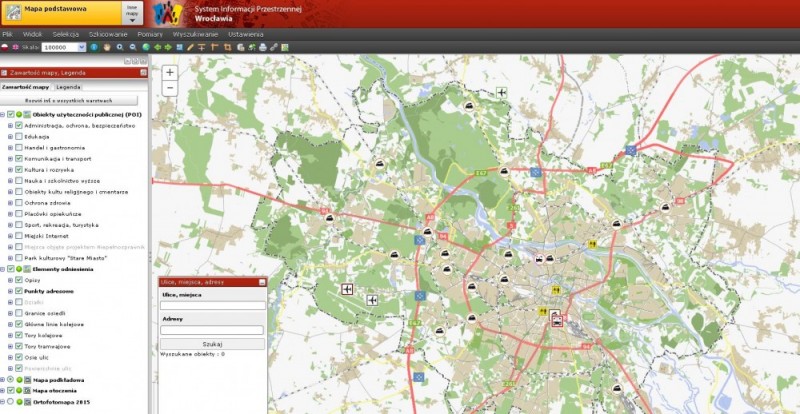The height and width of the screenshot is (414, 800).
Task: Select the zoom out magnifier tool
Action: tap(133, 47)
